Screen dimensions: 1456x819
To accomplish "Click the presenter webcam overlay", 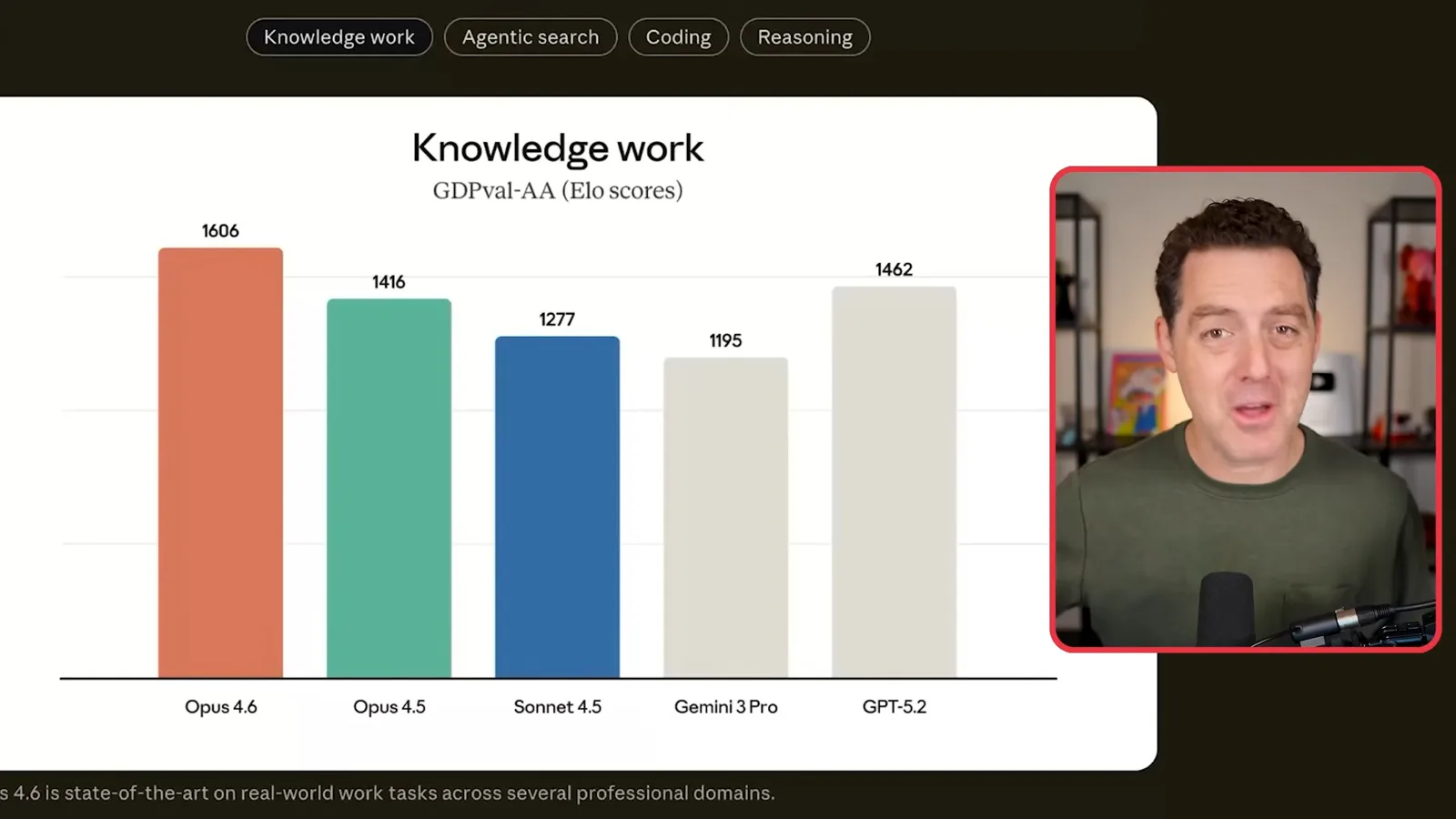I will (x=1246, y=409).
